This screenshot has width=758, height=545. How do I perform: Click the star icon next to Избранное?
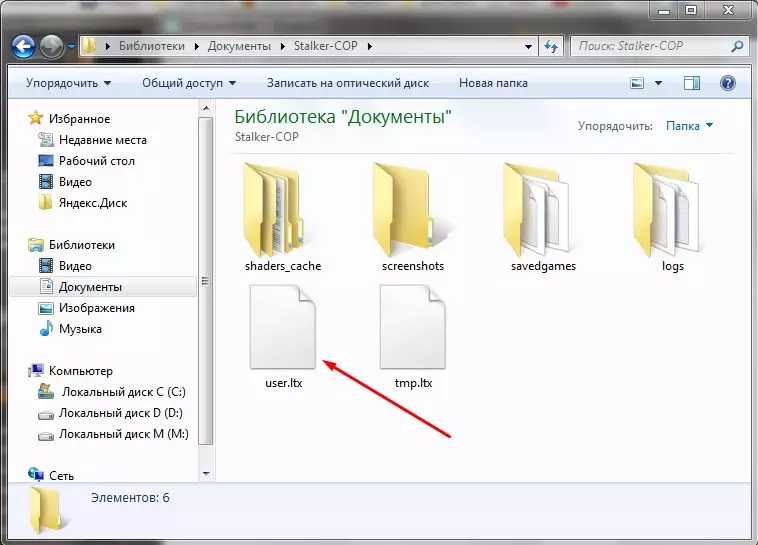(x=35, y=118)
